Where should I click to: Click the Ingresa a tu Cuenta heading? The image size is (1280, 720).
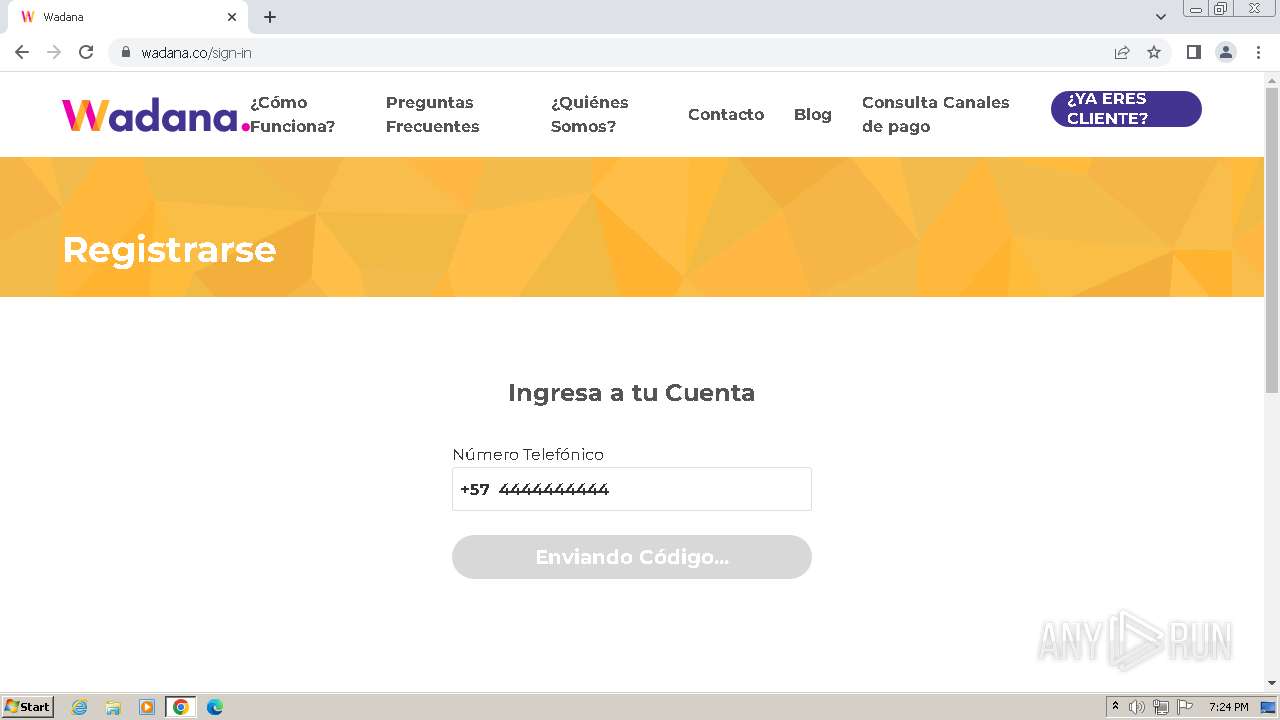(x=631, y=392)
